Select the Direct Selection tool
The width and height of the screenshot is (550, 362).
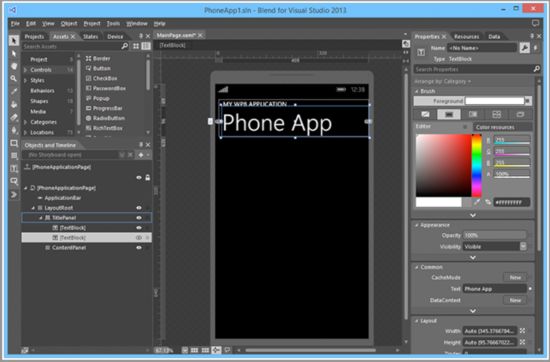[x=14, y=54]
